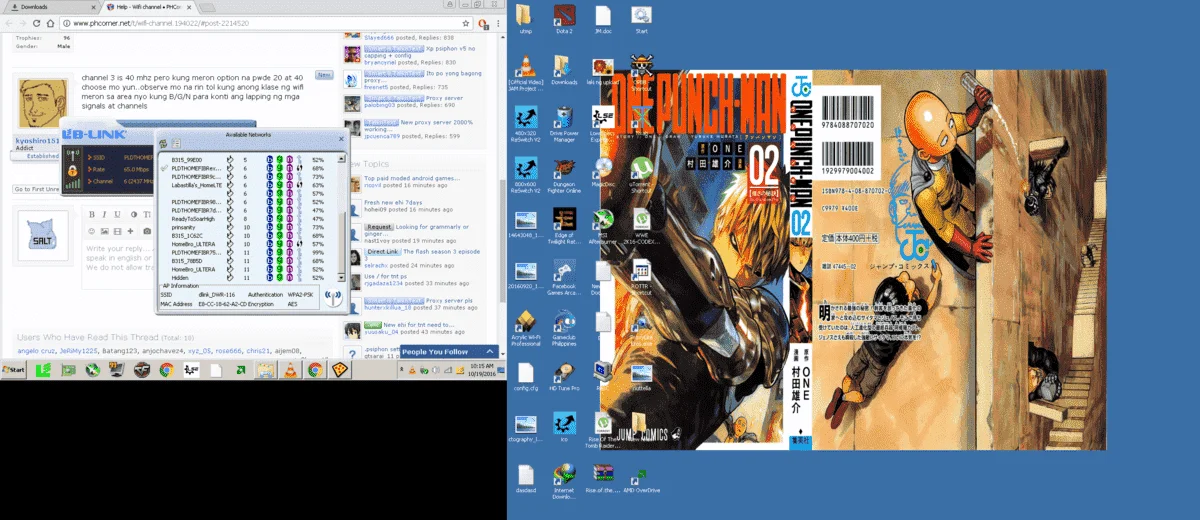
Task: Click the insert image icon in editor
Action: point(105,231)
